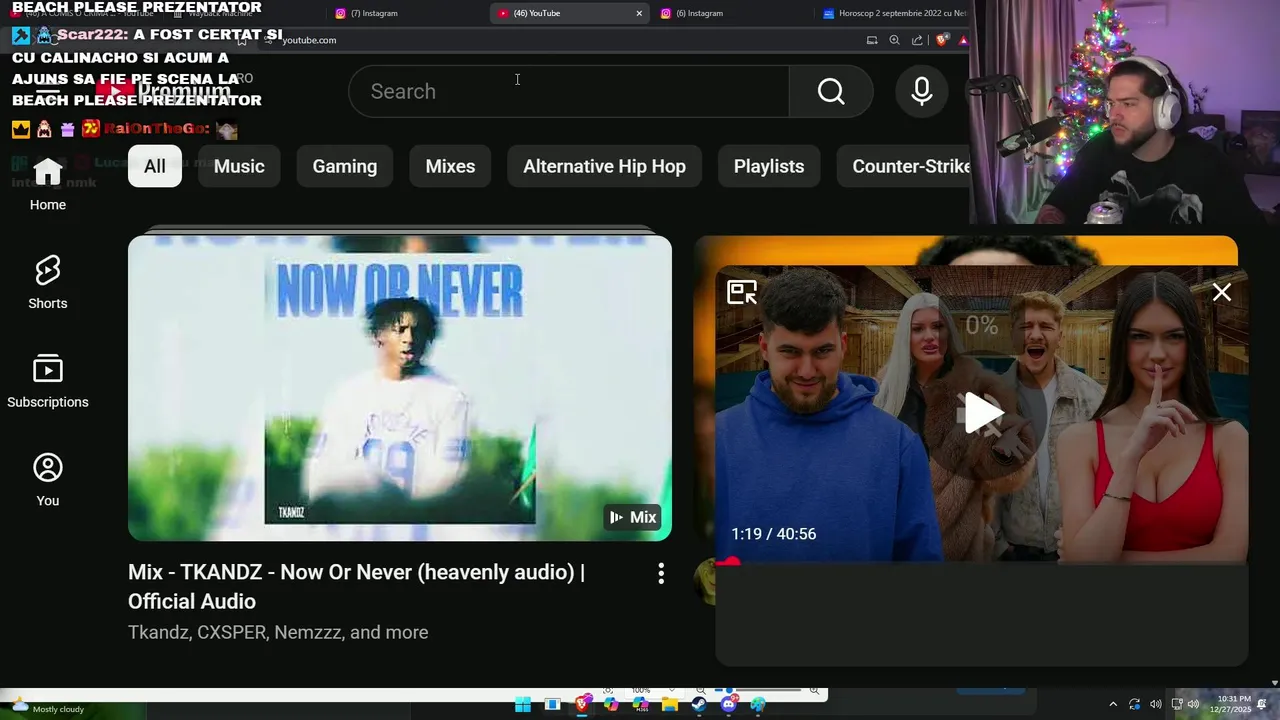Viewport: 1280px width, 720px height.
Task: Click the Brave Shields icon in the address bar
Action: (942, 40)
